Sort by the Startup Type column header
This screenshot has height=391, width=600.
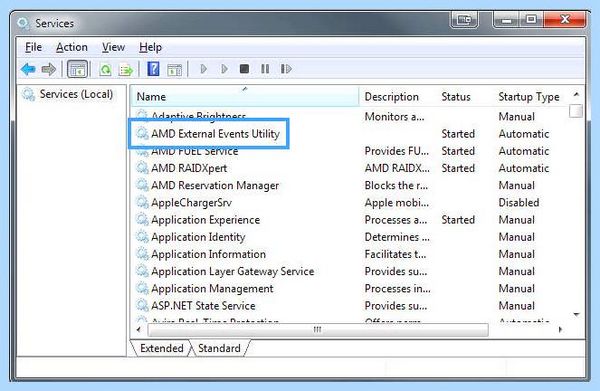(529, 96)
